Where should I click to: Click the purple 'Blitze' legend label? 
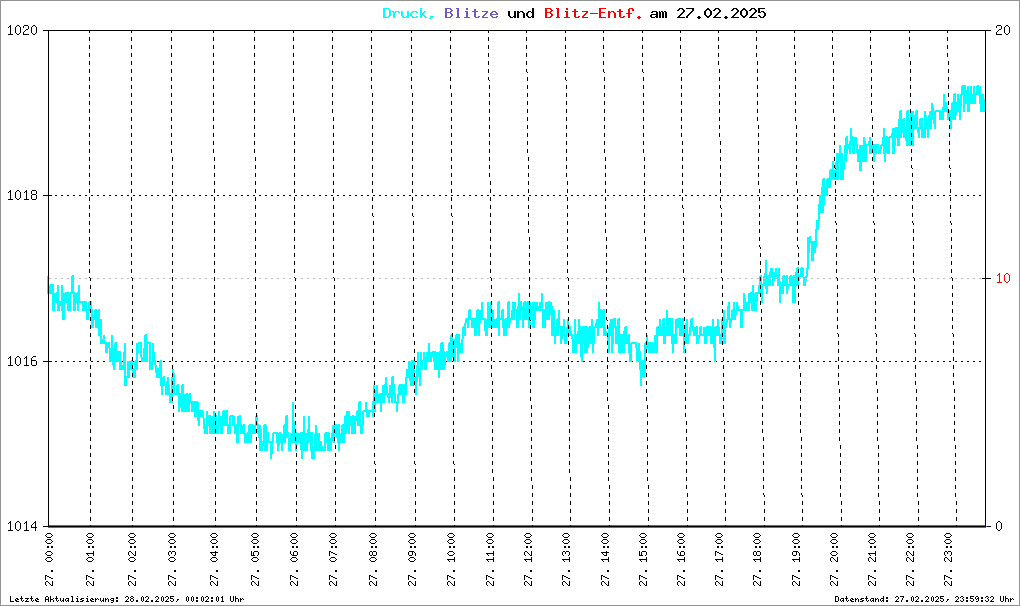(x=470, y=14)
